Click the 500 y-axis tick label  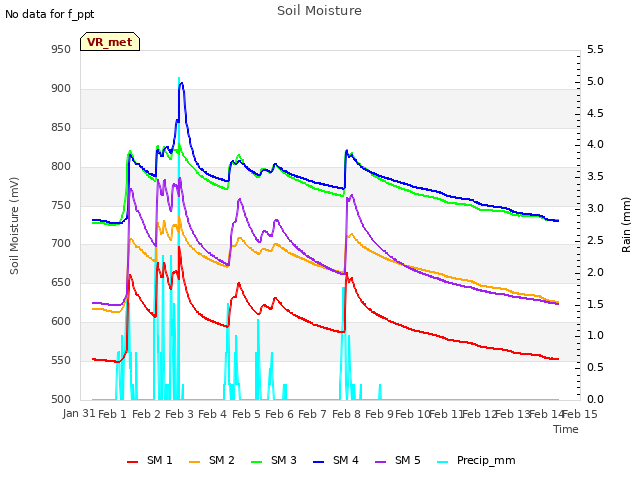click(x=61, y=400)
